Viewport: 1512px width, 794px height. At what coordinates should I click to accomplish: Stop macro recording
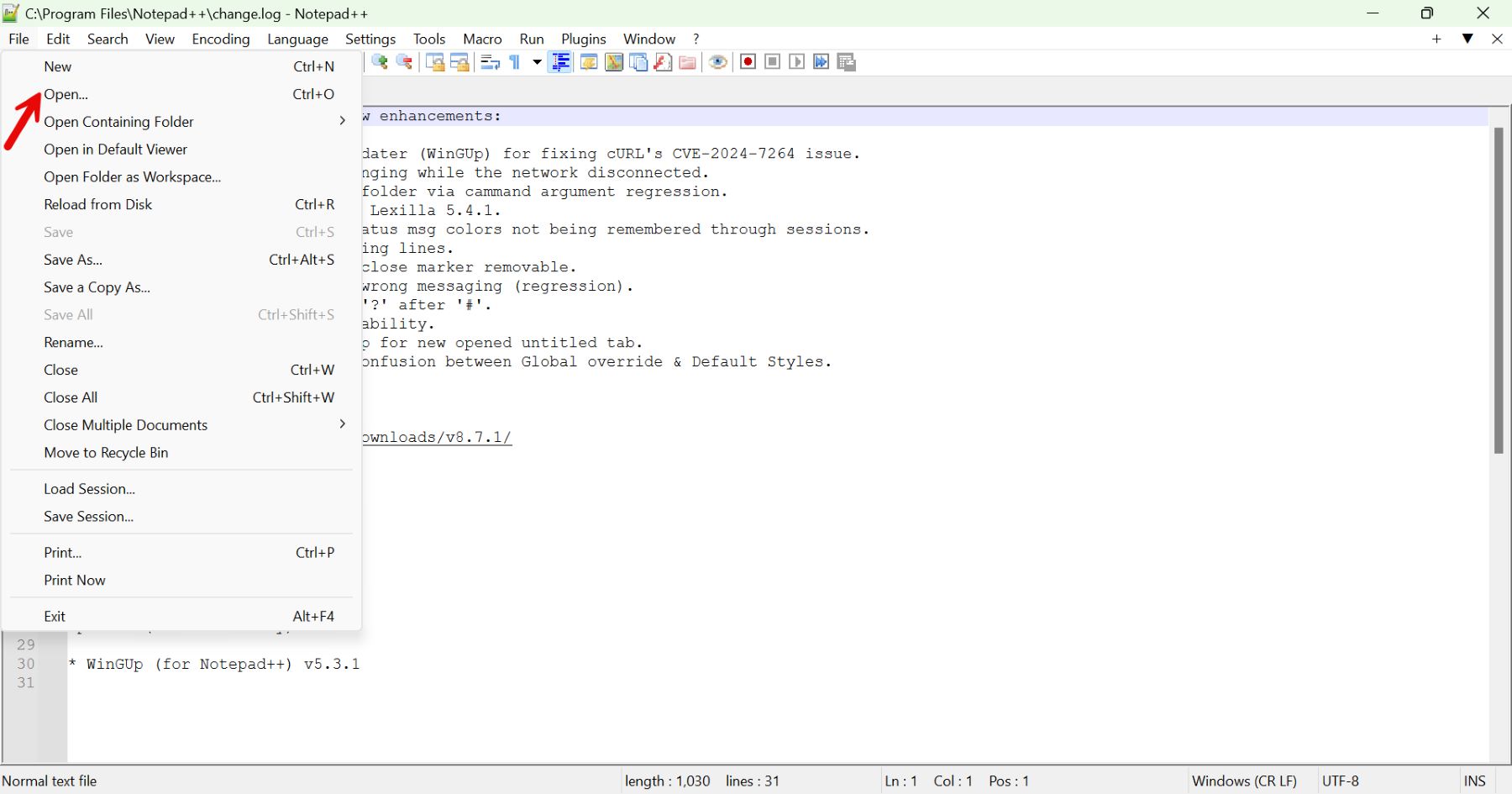(773, 62)
